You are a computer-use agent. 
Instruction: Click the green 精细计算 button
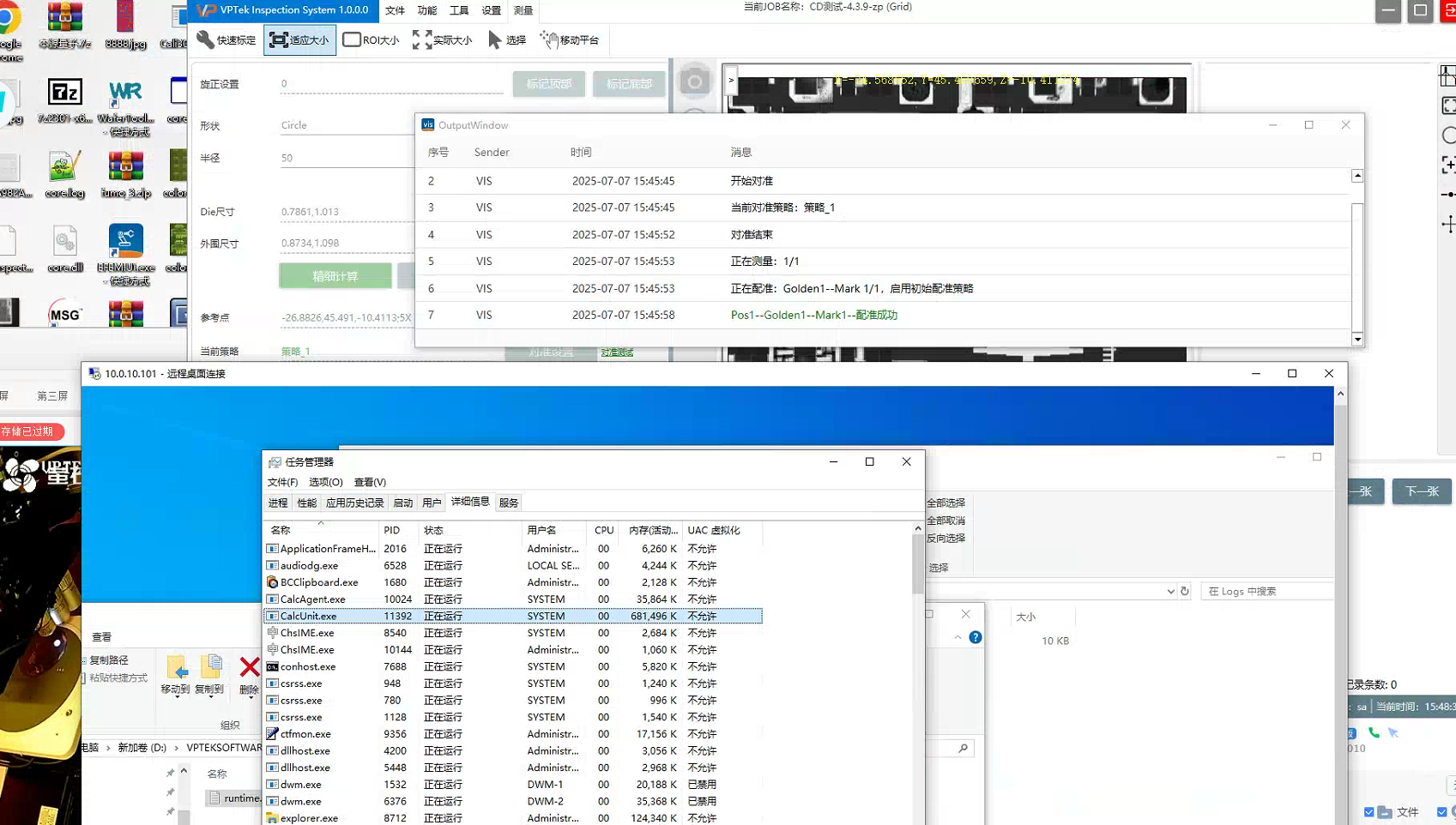[335, 276]
